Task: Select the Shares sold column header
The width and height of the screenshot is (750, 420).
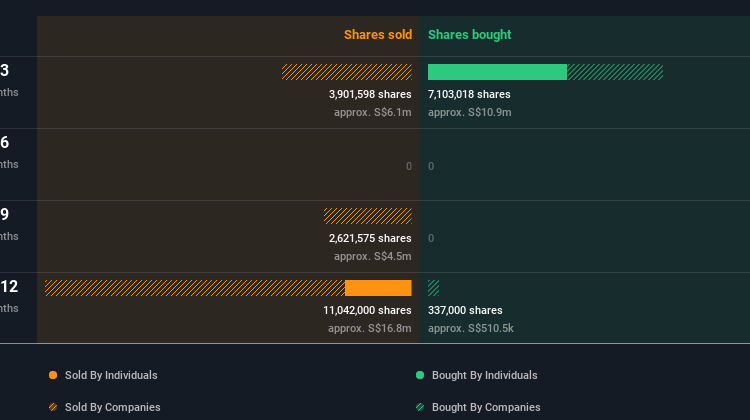Action: [x=378, y=35]
